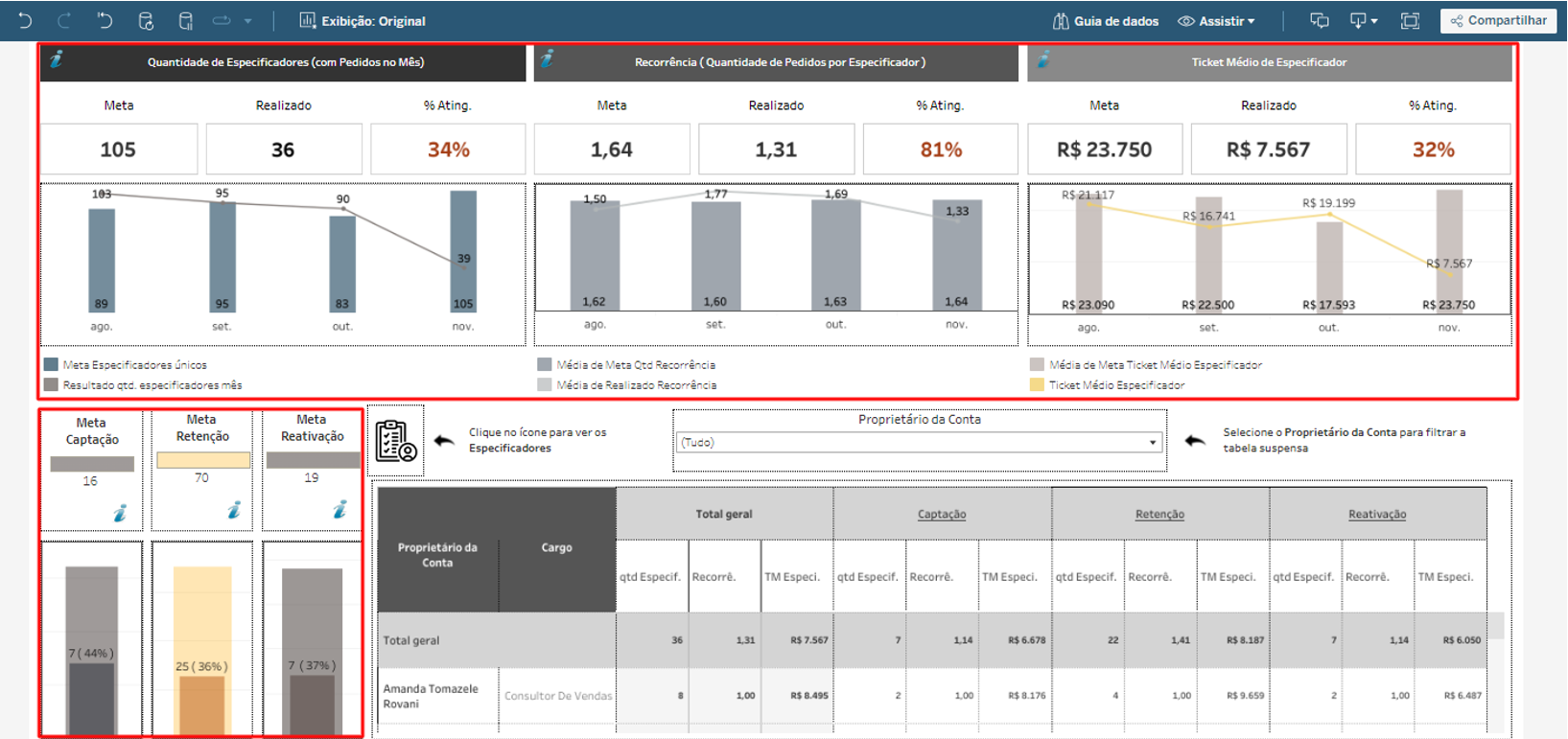
Task: Refresh the data source using the cylinder icon
Action: [x=146, y=20]
